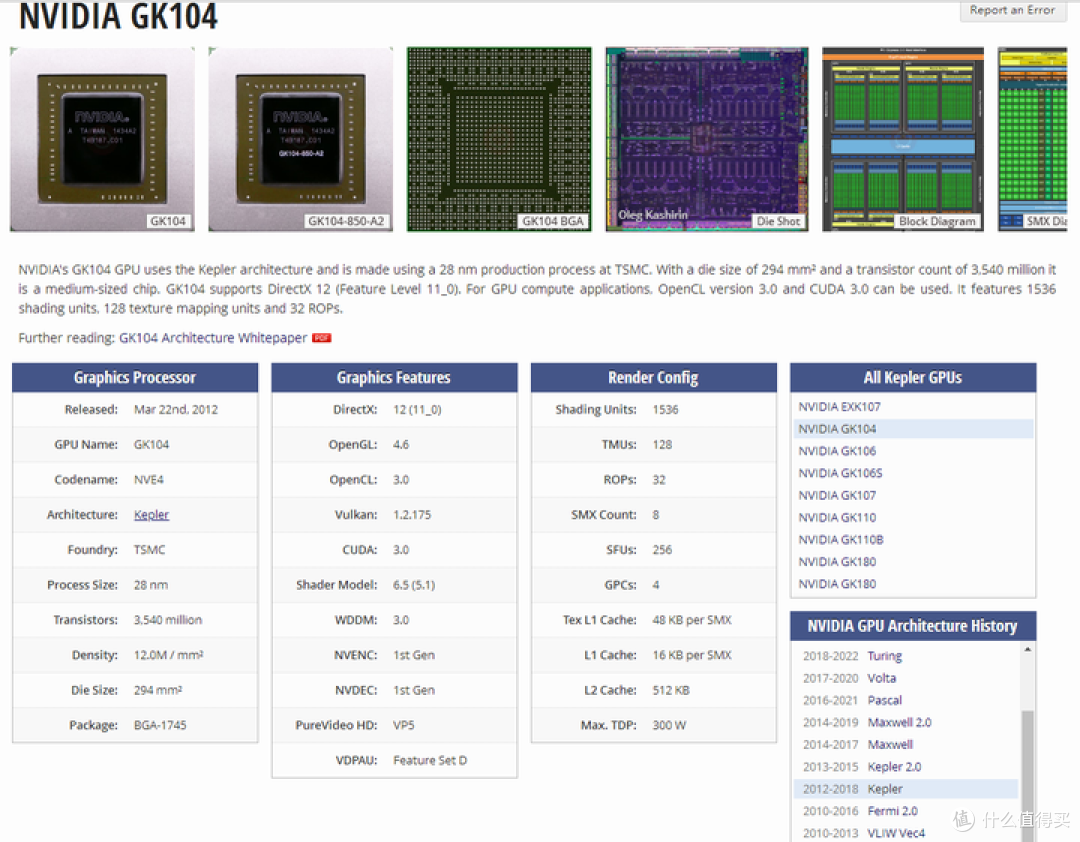The width and height of the screenshot is (1080, 842).
Task: Click the PureVideo HD value VP5
Action: click(404, 726)
